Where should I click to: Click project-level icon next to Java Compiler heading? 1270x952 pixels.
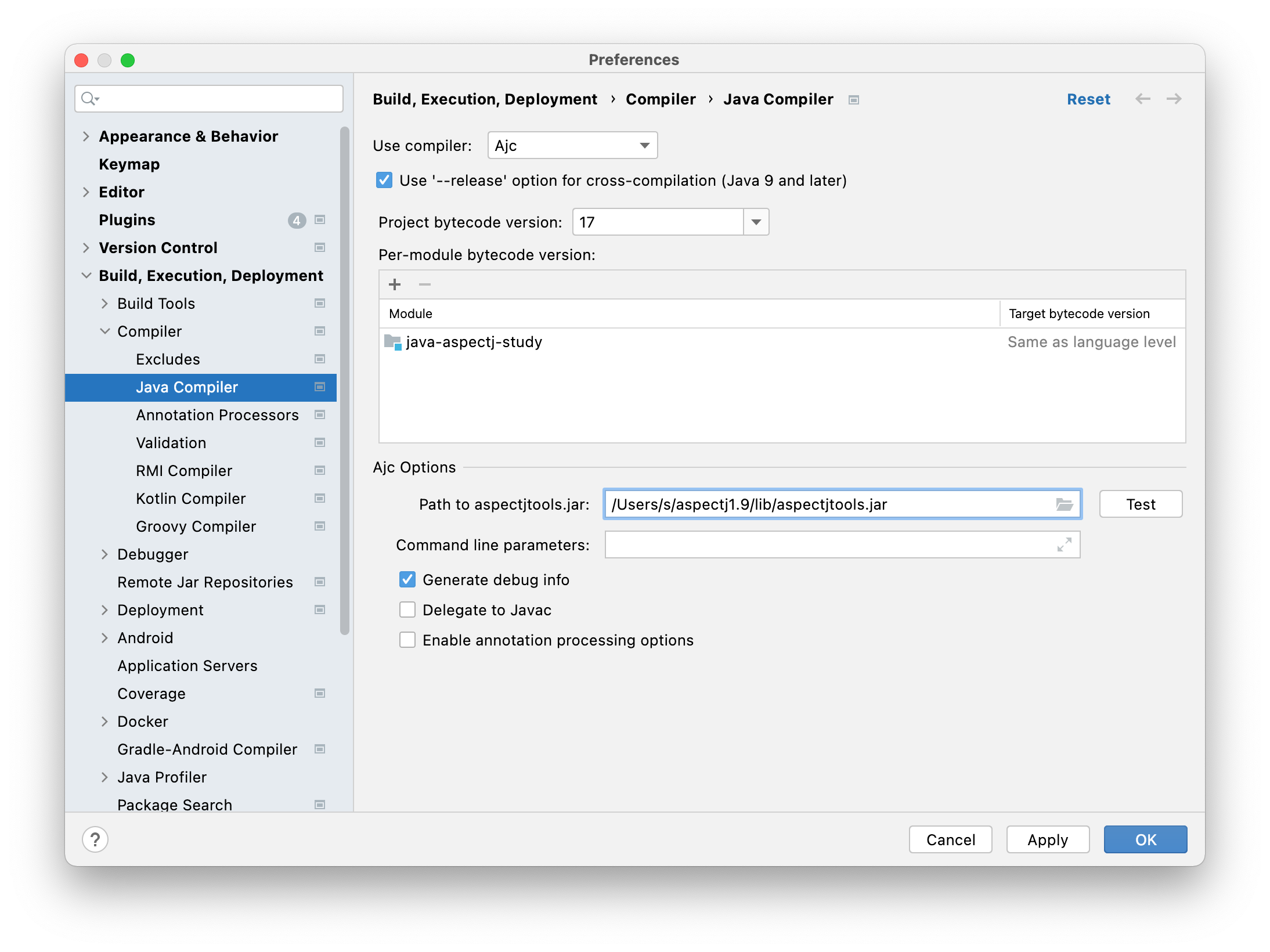tap(853, 100)
